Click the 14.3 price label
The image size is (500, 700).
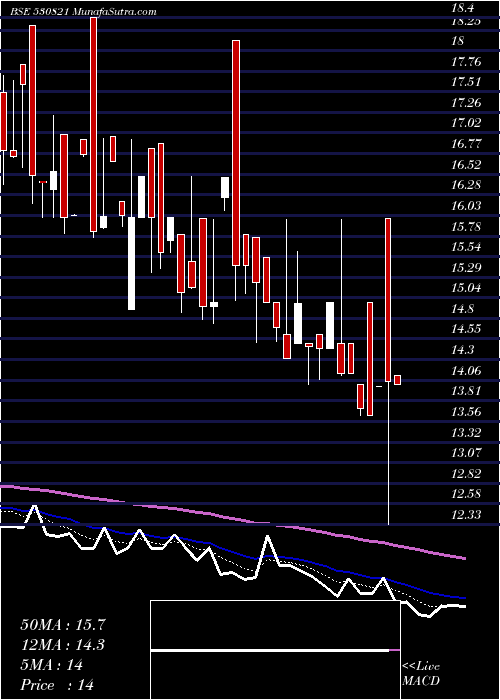click(x=462, y=350)
